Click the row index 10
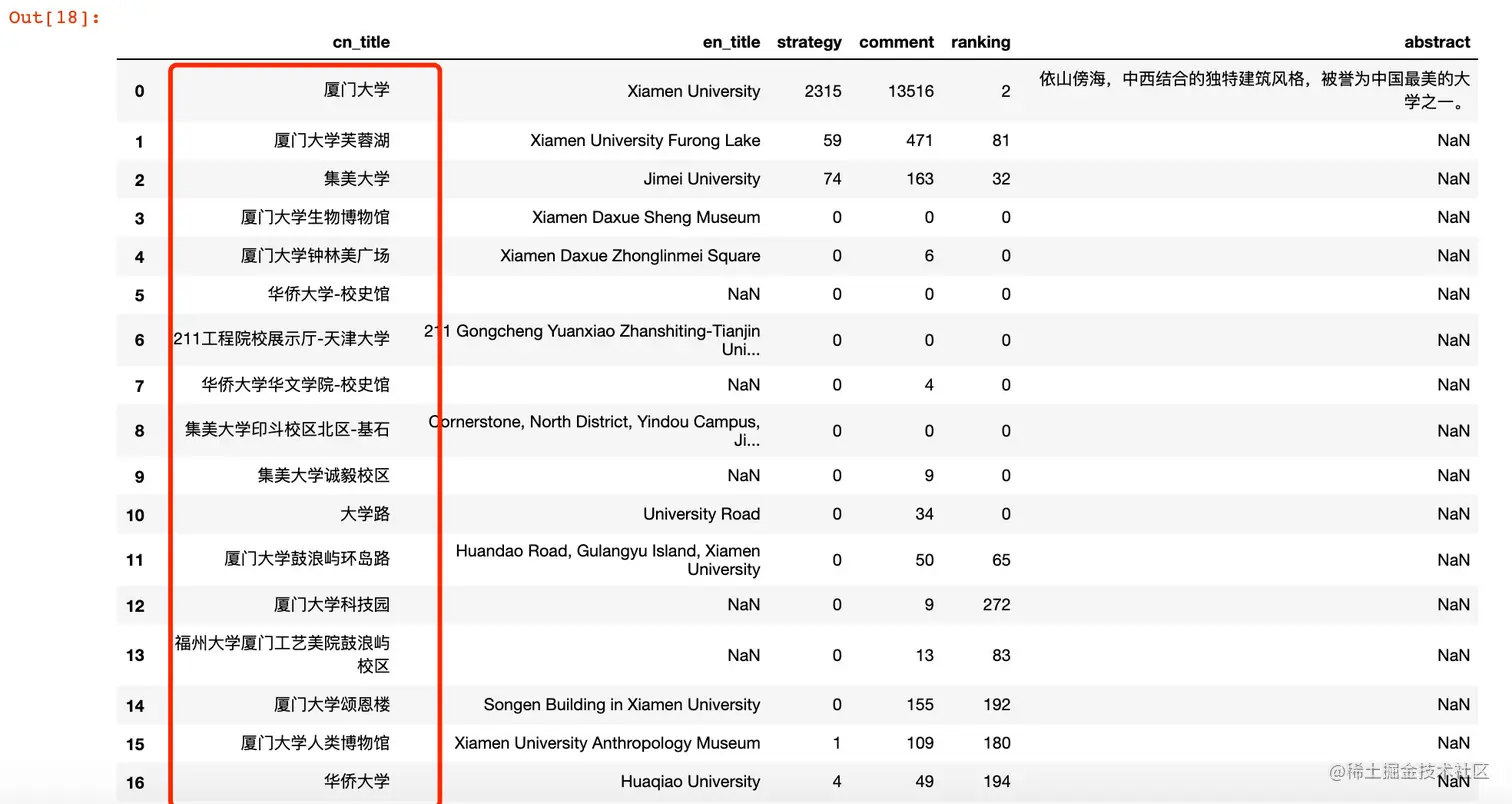 tap(135, 515)
